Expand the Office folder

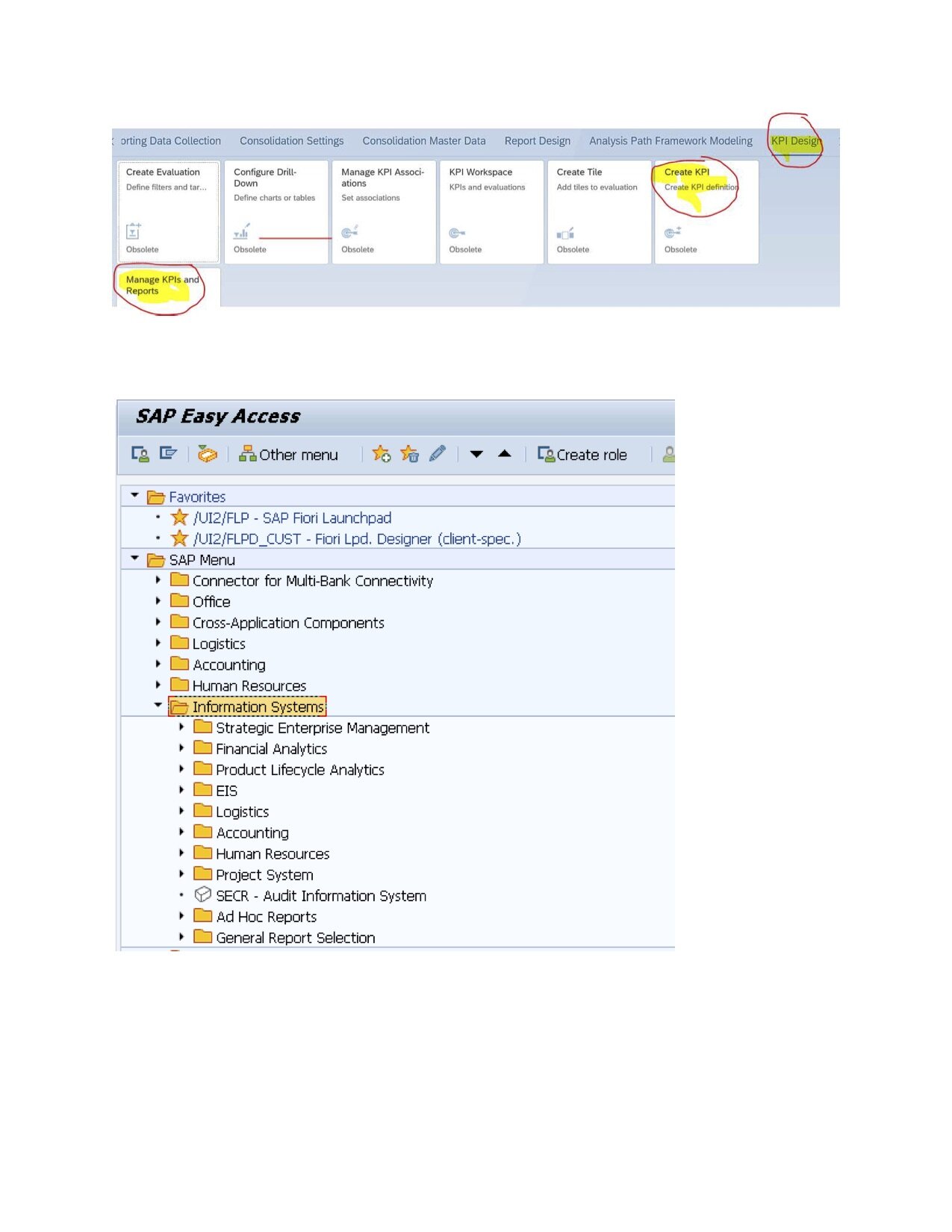pyautogui.click(x=158, y=600)
